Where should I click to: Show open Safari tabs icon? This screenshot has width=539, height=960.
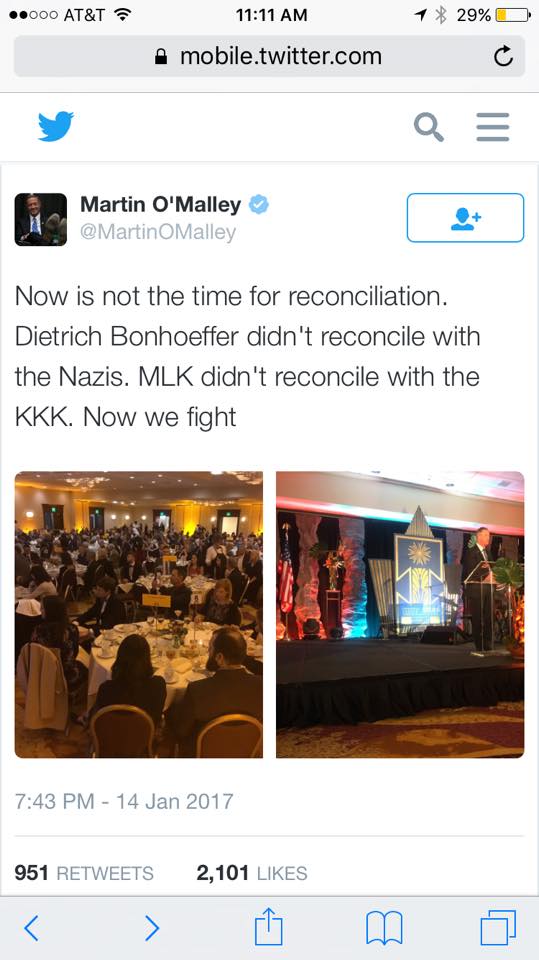coord(498,928)
